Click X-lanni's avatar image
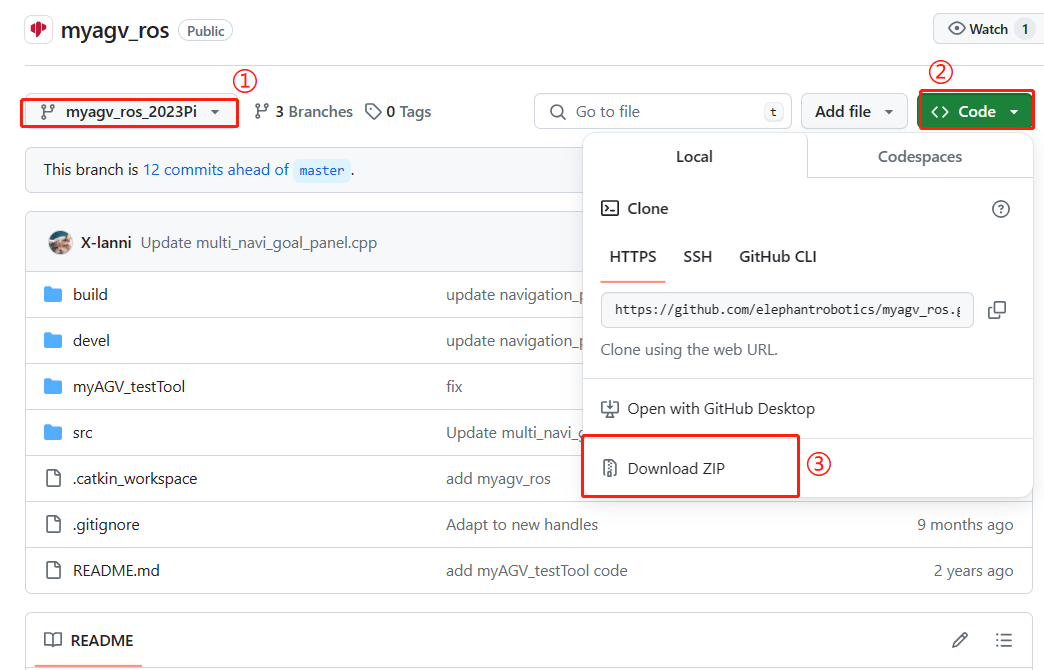 pos(61,242)
